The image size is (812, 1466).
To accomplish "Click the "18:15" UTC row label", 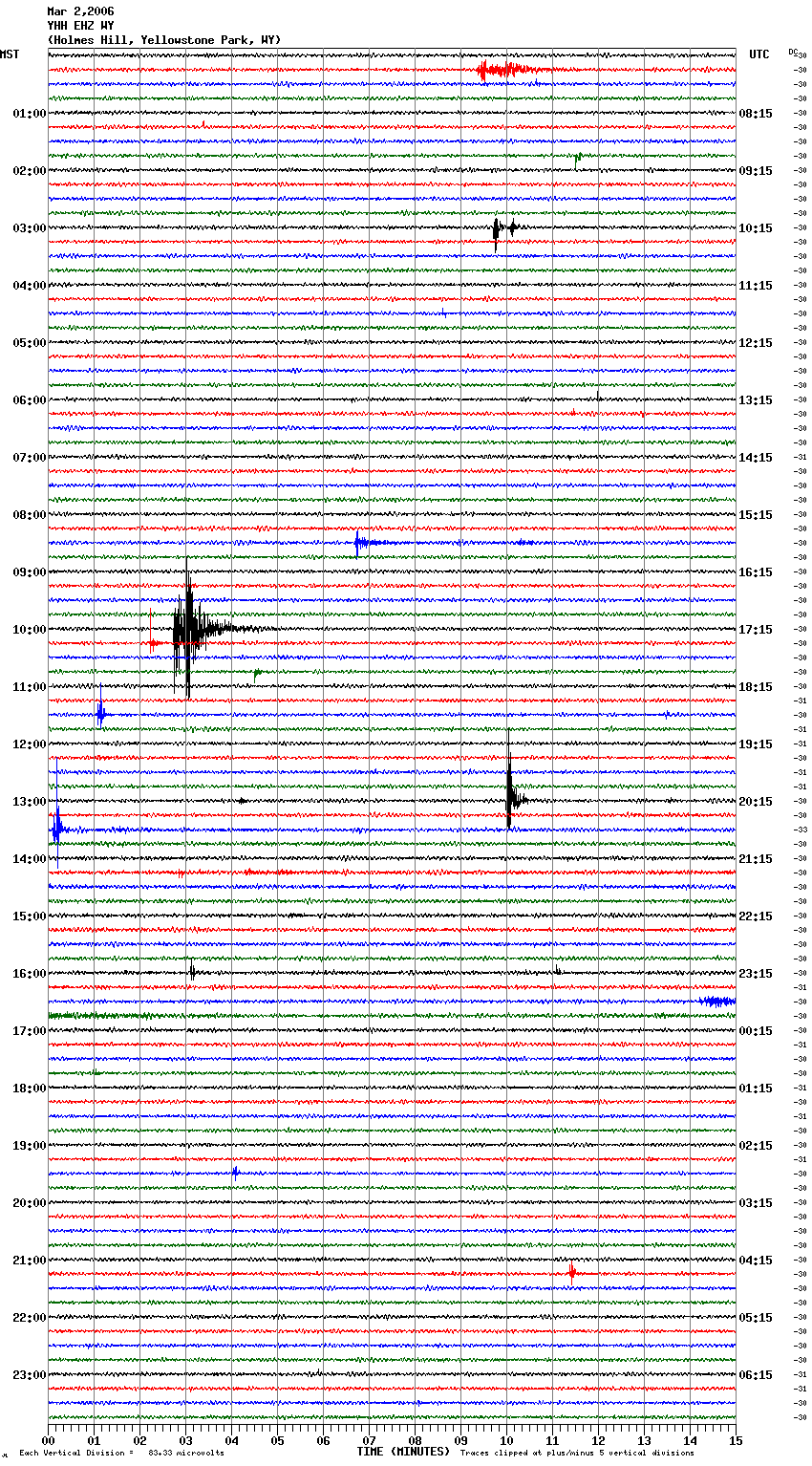I will tap(756, 687).
